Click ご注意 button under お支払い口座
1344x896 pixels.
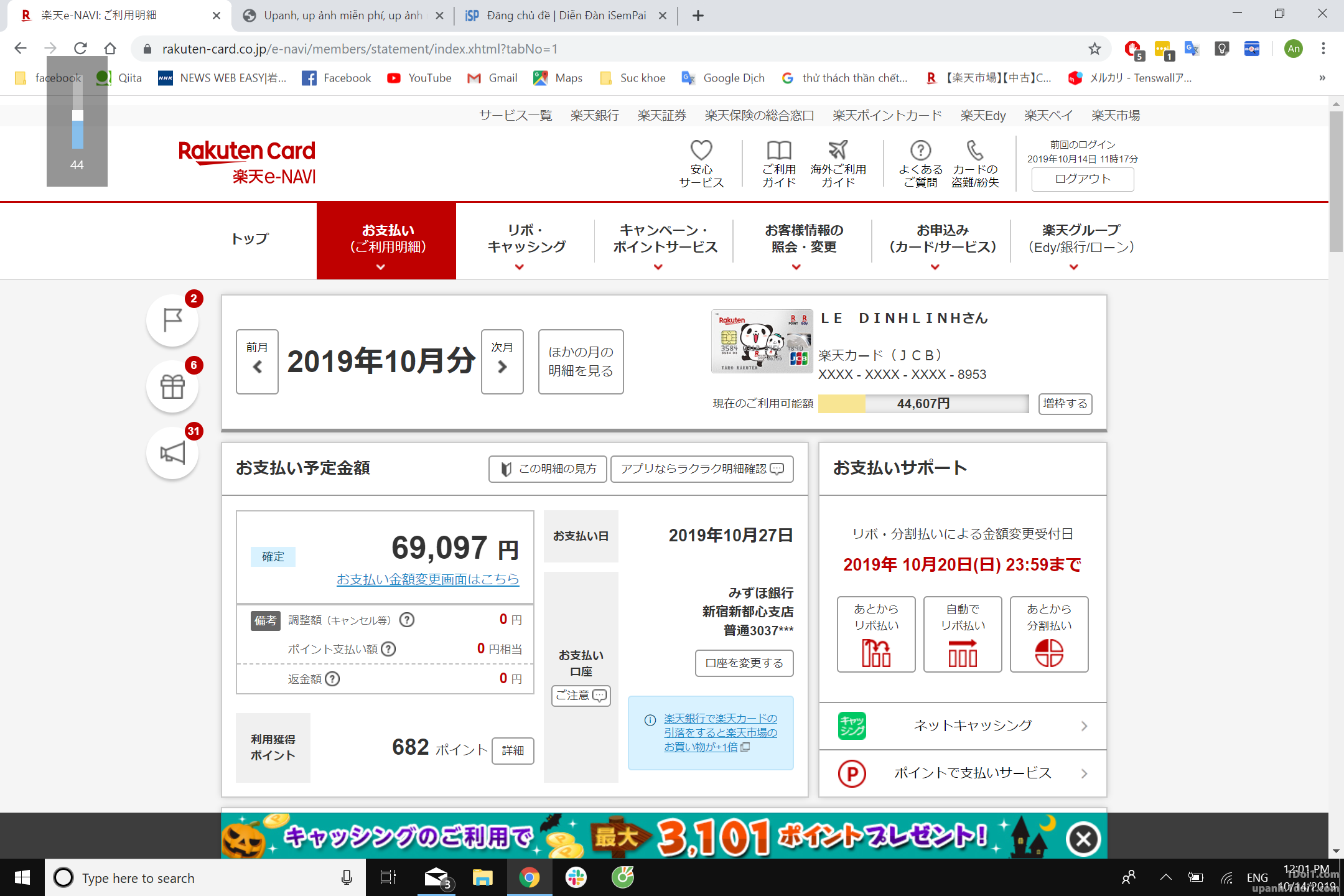point(581,695)
